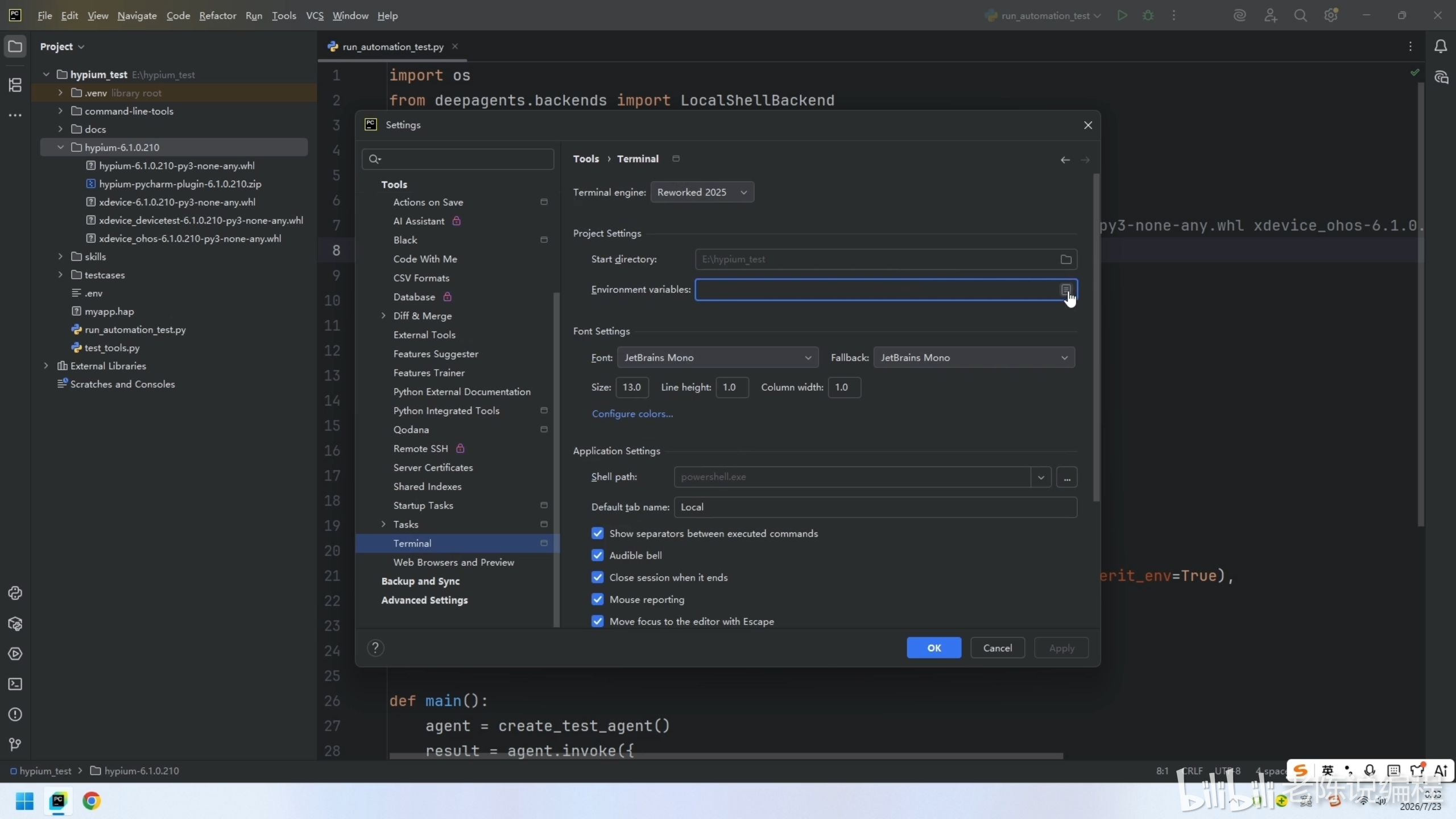The height and width of the screenshot is (819, 1456).
Task: Open Backup and Sync settings
Action: point(420,581)
